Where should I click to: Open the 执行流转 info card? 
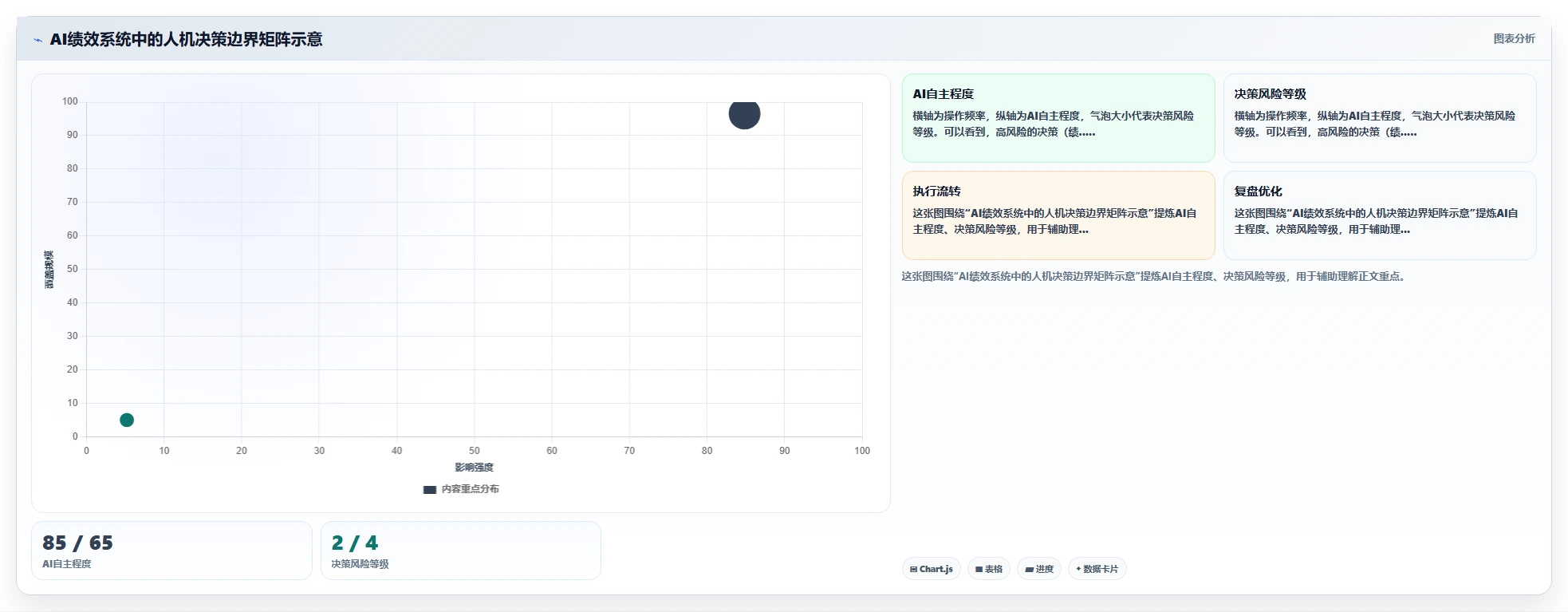[x=1058, y=215]
